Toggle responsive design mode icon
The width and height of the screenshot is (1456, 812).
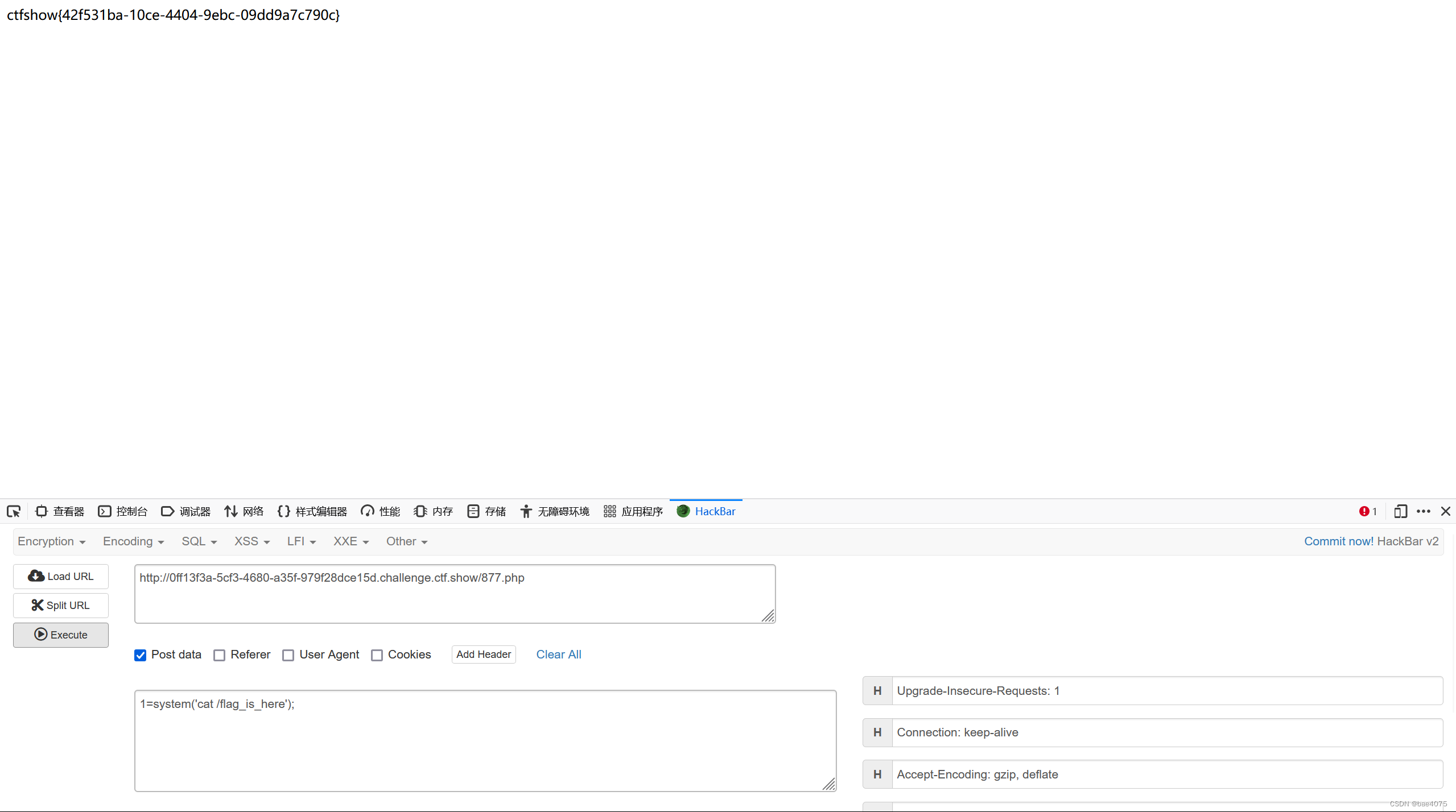[1400, 511]
